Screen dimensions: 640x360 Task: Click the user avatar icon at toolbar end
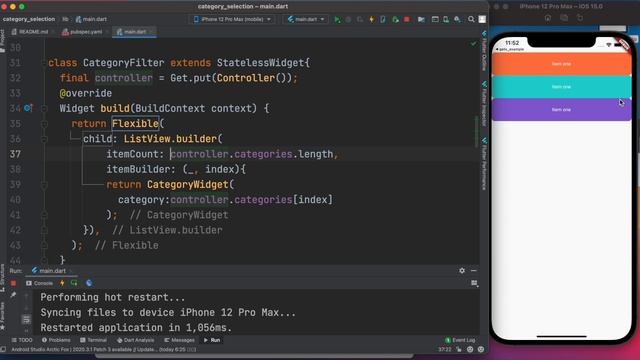[x=482, y=19]
